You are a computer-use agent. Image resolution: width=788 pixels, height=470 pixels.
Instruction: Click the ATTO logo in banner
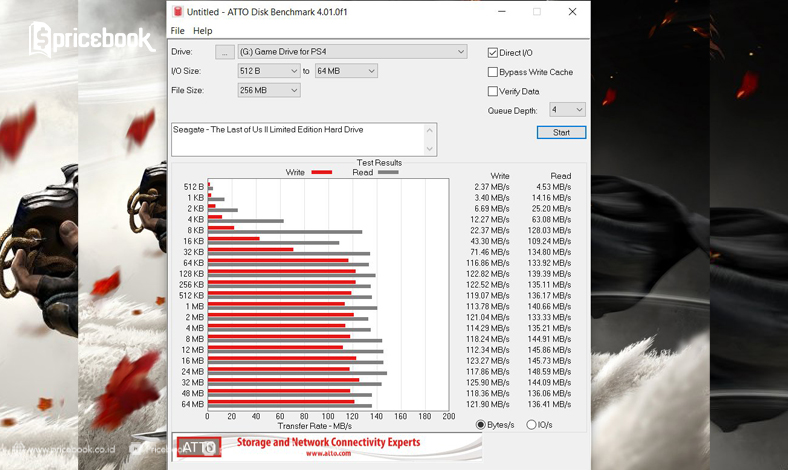pyautogui.click(x=199, y=447)
